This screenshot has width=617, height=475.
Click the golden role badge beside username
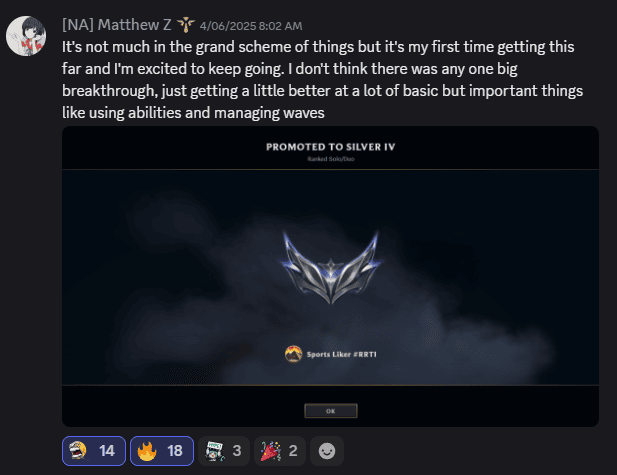(x=185, y=25)
